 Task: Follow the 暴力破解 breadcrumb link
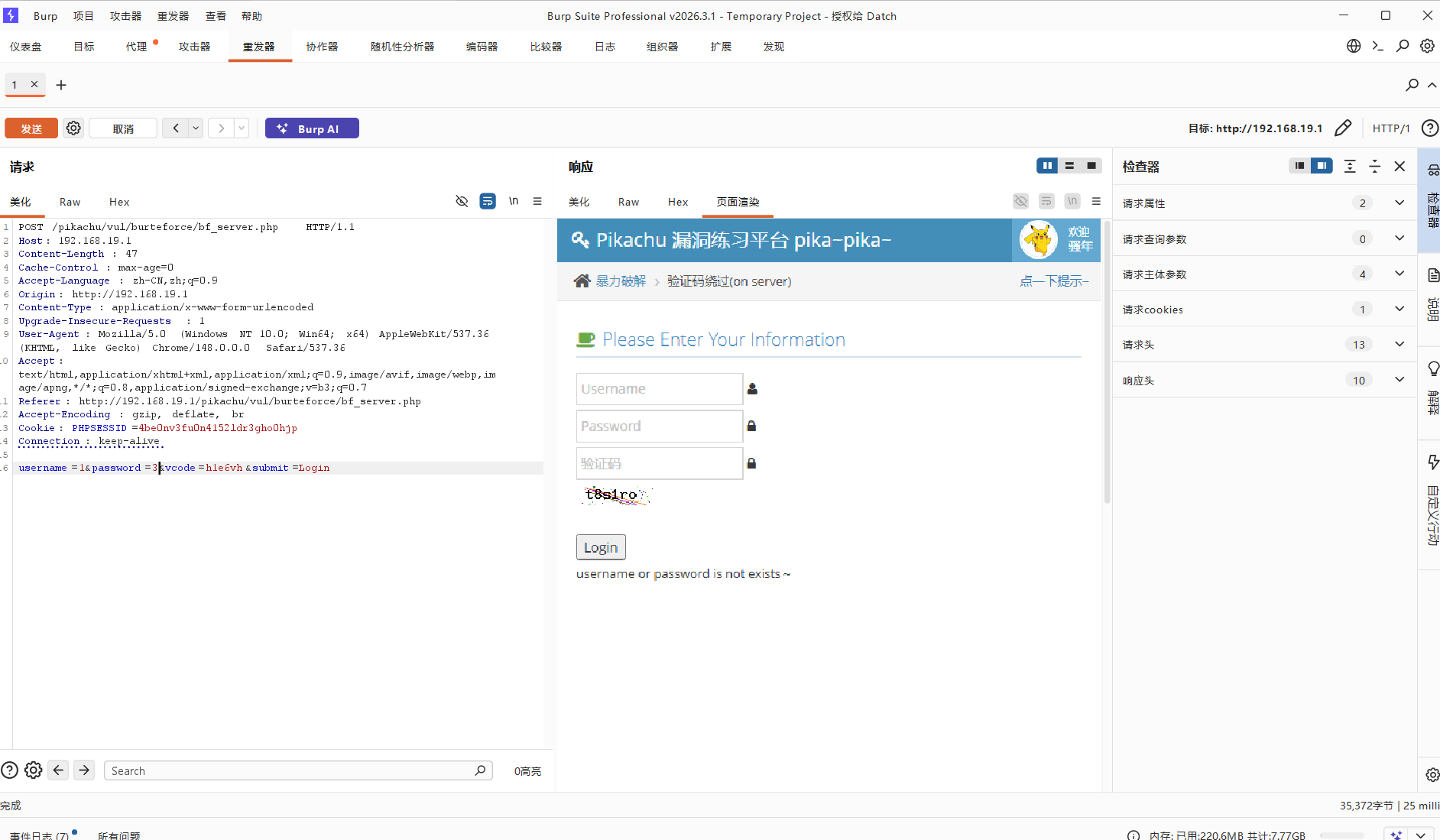(x=621, y=281)
